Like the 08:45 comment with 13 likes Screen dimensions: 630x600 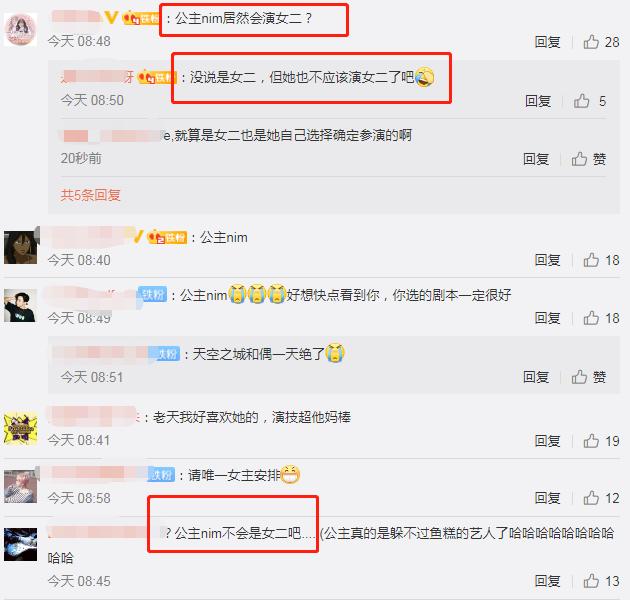pos(601,581)
